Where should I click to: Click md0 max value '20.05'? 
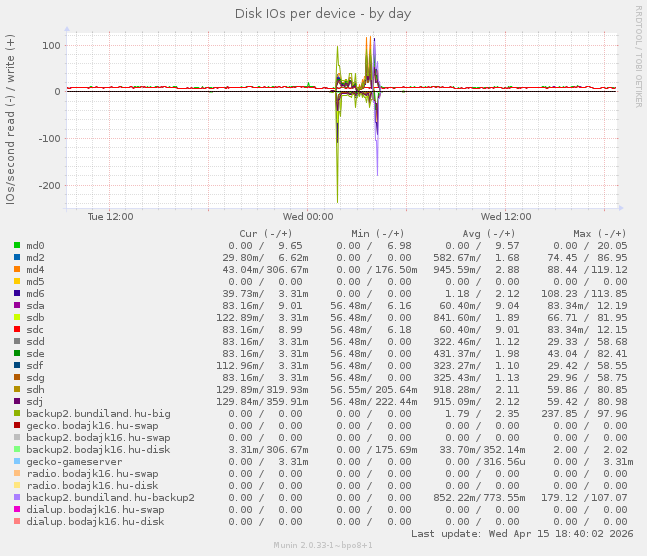[x=612, y=246]
